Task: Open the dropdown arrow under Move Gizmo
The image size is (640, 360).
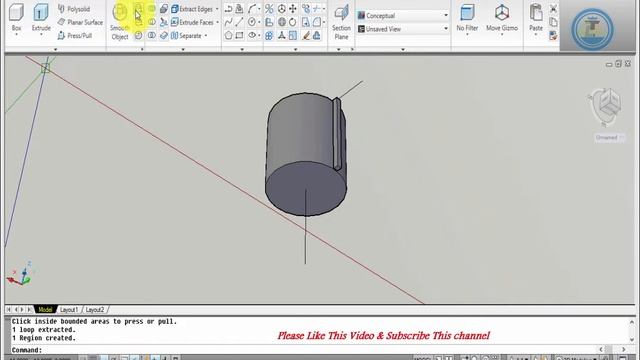Action: [x=502, y=35]
